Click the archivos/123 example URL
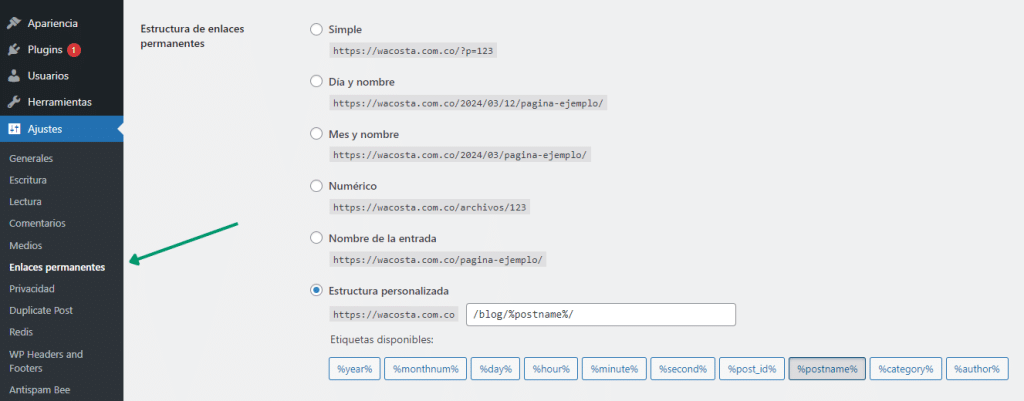 coord(429,208)
